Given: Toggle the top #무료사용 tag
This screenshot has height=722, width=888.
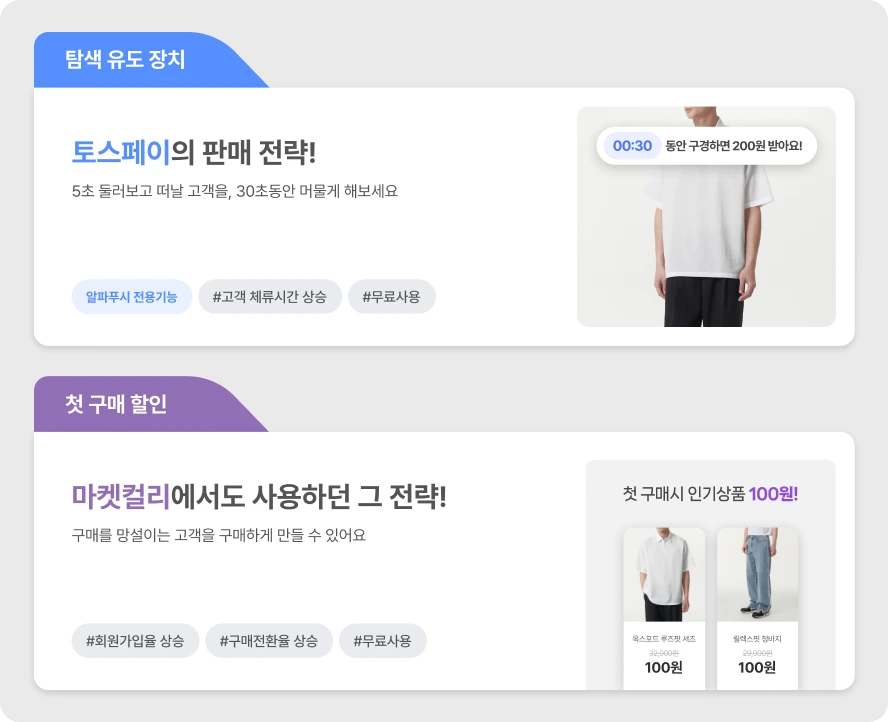Looking at the screenshot, I should coord(391,296).
